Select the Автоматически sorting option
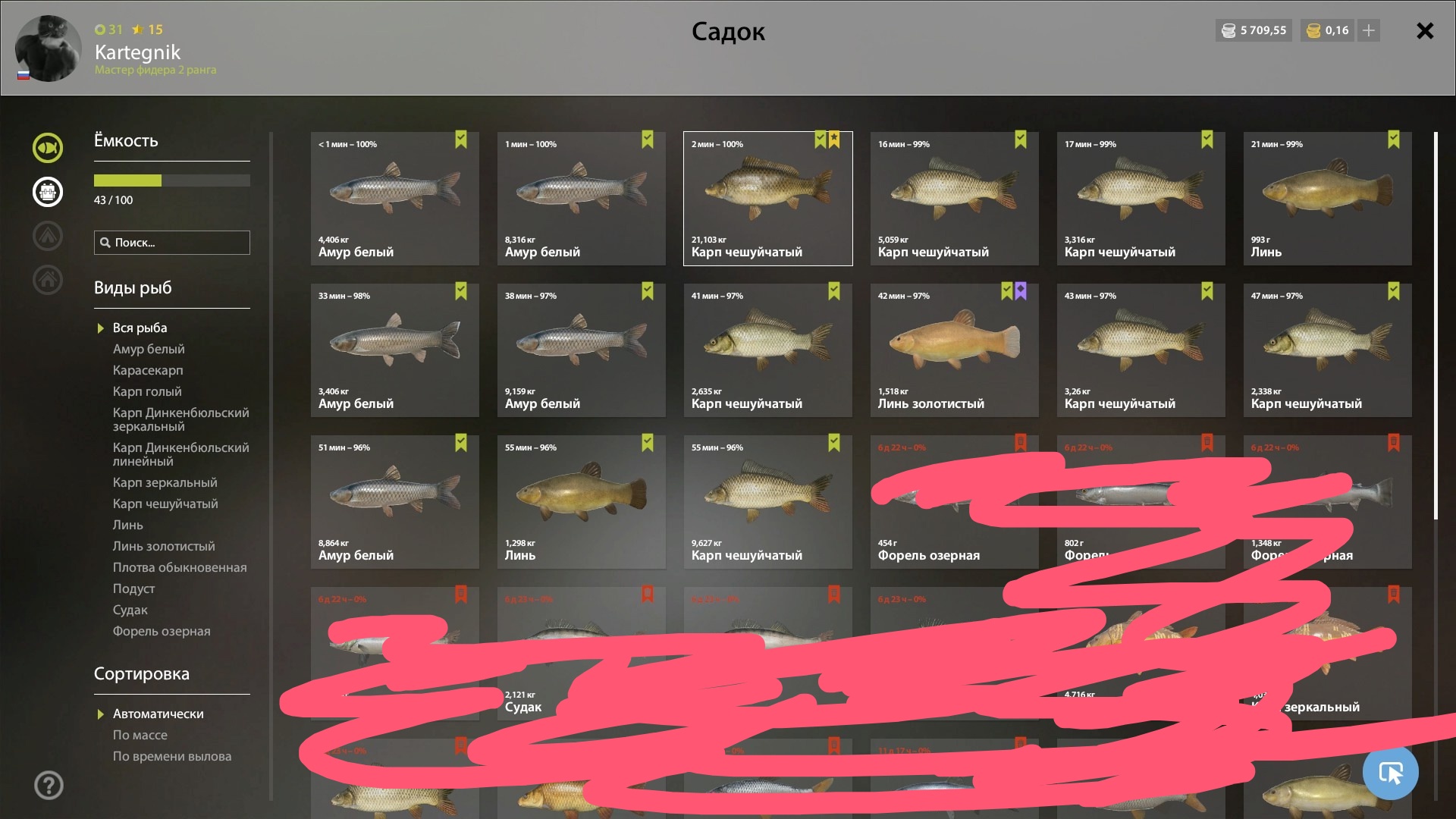This screenshot has width=1456, height=819. pos(158,714)
